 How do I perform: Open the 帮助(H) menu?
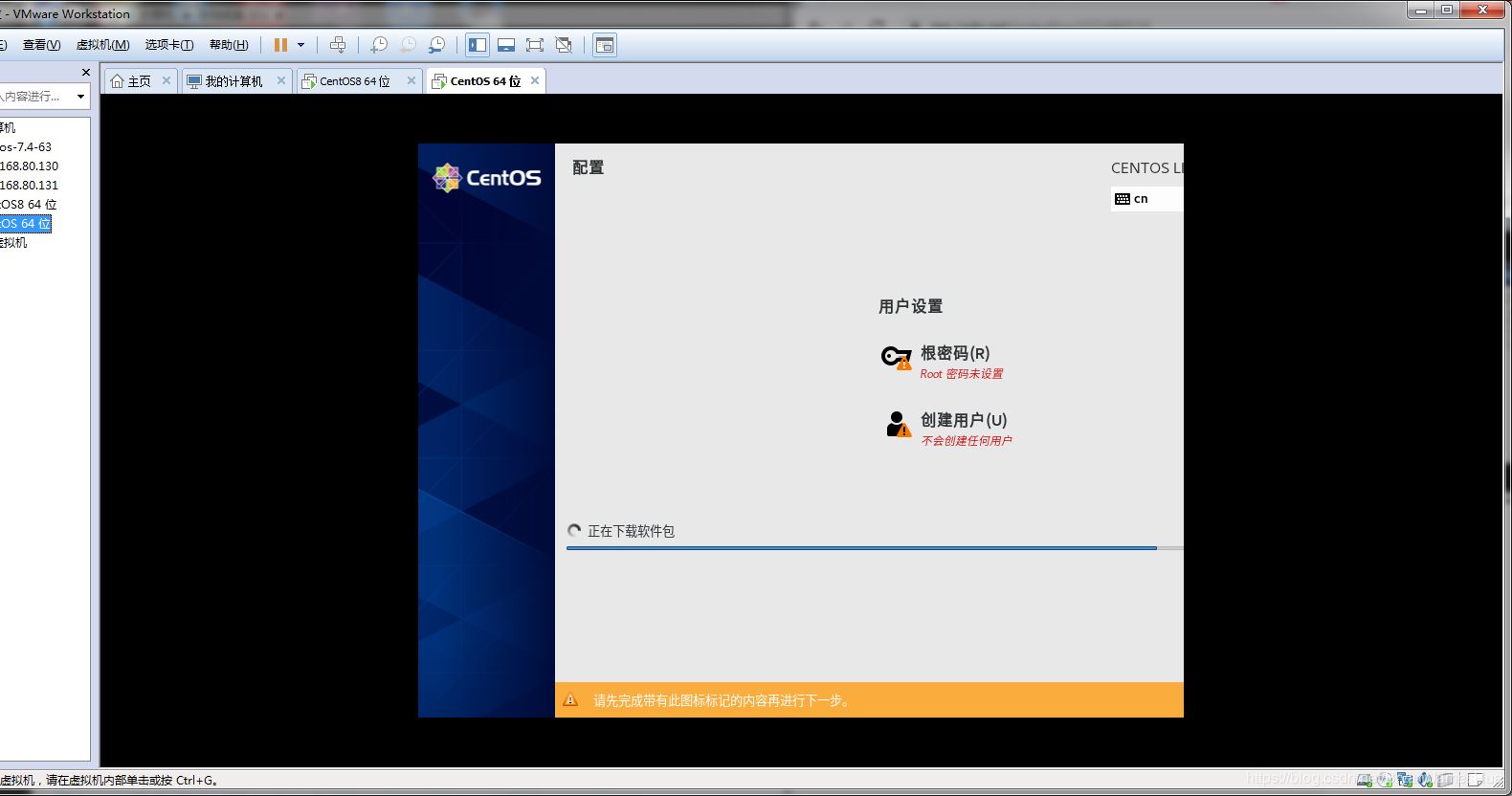tap(229, 45)
